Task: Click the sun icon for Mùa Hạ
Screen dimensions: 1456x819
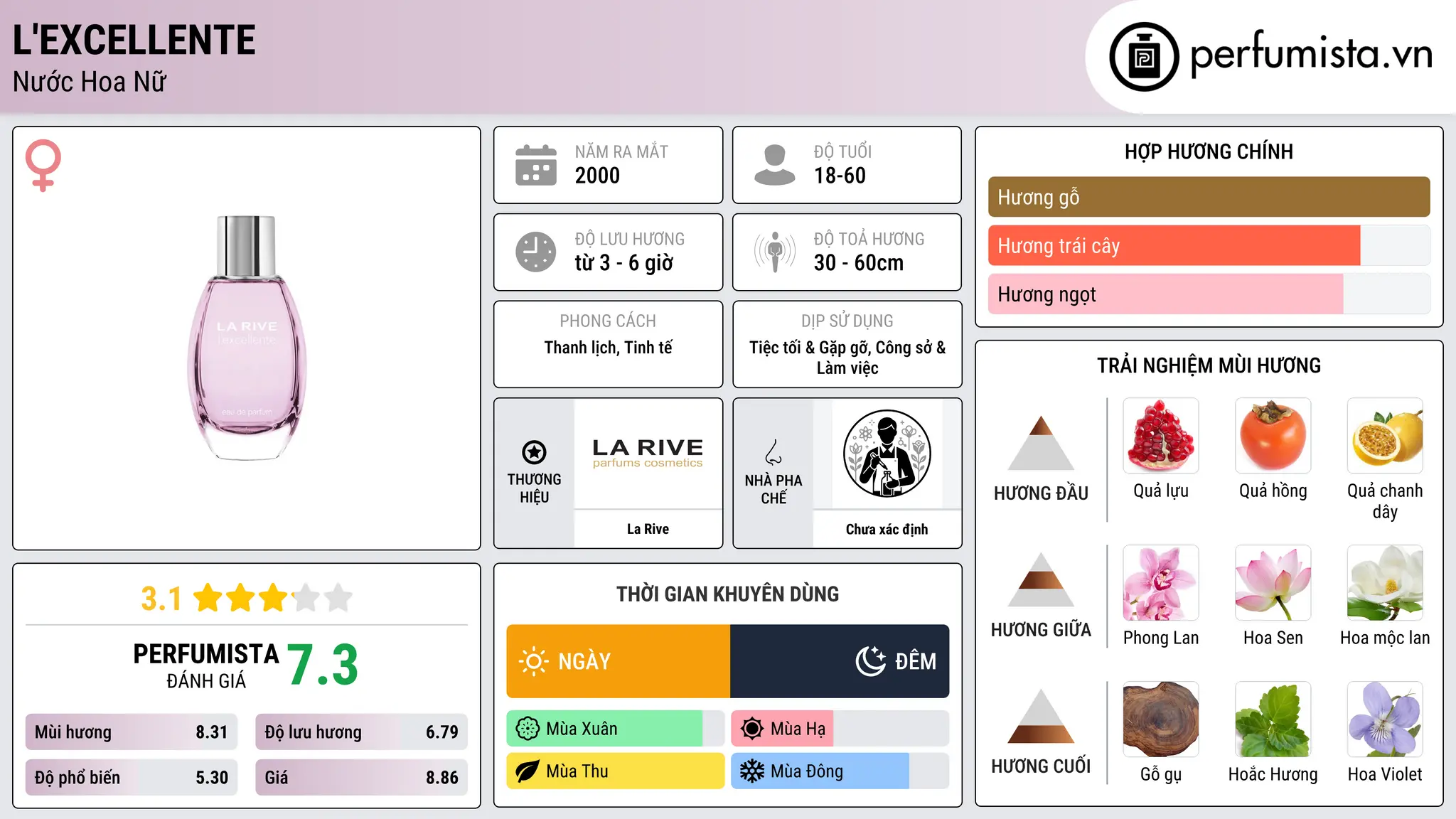Action: coord(752,729)
